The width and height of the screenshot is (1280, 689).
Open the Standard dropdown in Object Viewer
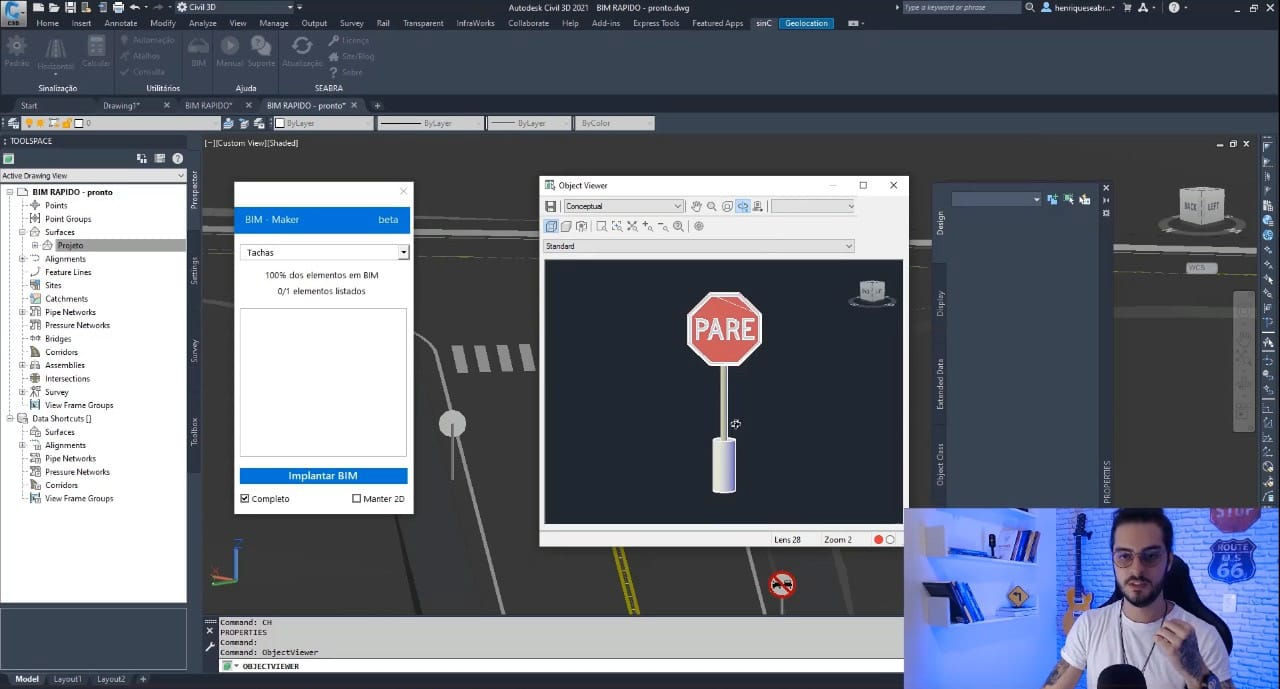pos(699,246)
